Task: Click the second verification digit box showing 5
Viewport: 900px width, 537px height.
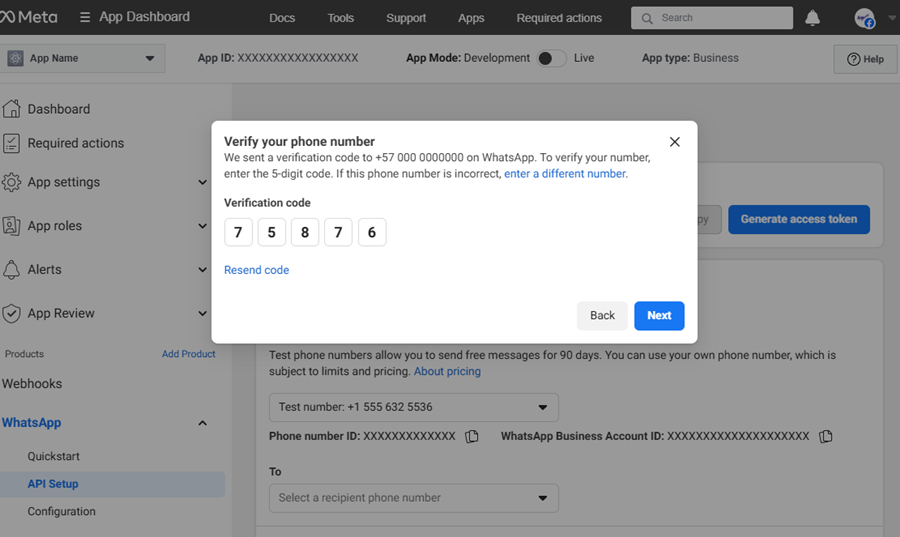Action: (271, 232)
